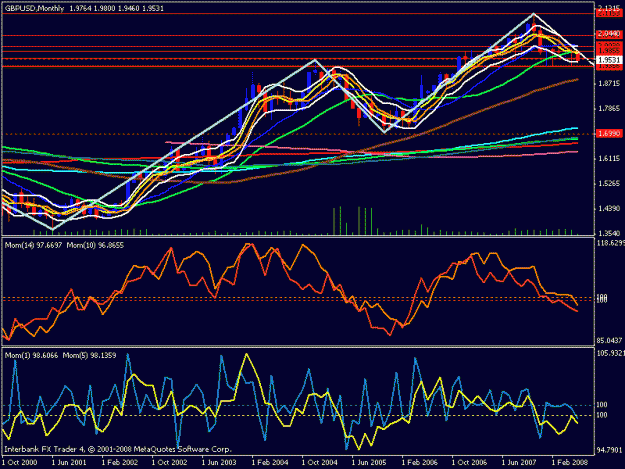Click the 118.6299 momentum scale value
Screen dimensions: 625x469
tap(611, 243)
